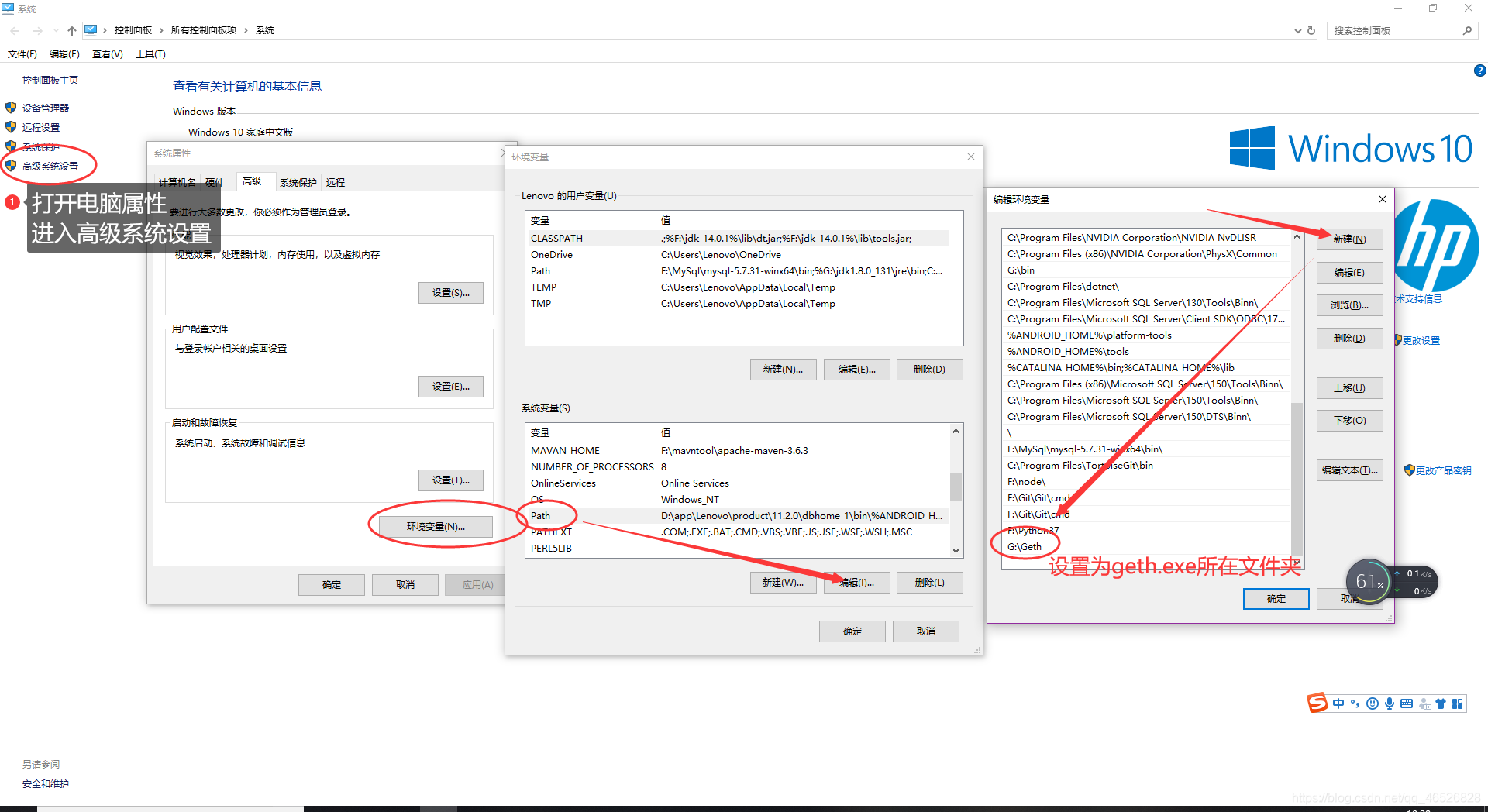Select the MAVAN_HOME system variable row
Viewport: 1488px width, 812px height.
click(x=738, y=451)
